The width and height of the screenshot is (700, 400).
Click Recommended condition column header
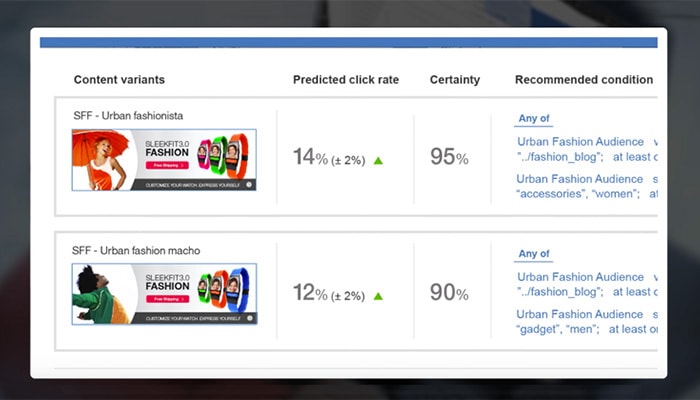pyautogui.click(x=583, y=80)
